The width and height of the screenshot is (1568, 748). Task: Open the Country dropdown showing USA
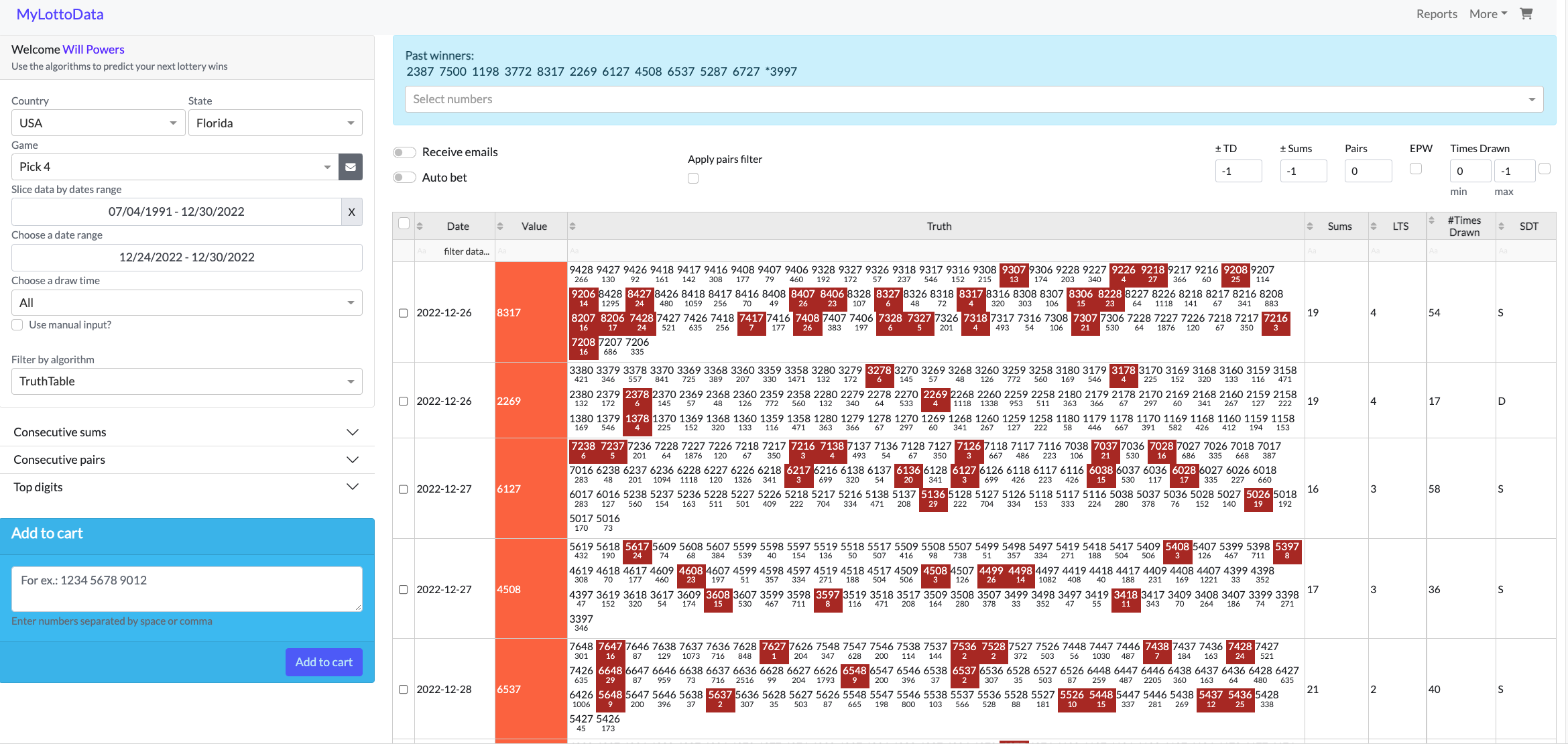click(x=98, y=123)
